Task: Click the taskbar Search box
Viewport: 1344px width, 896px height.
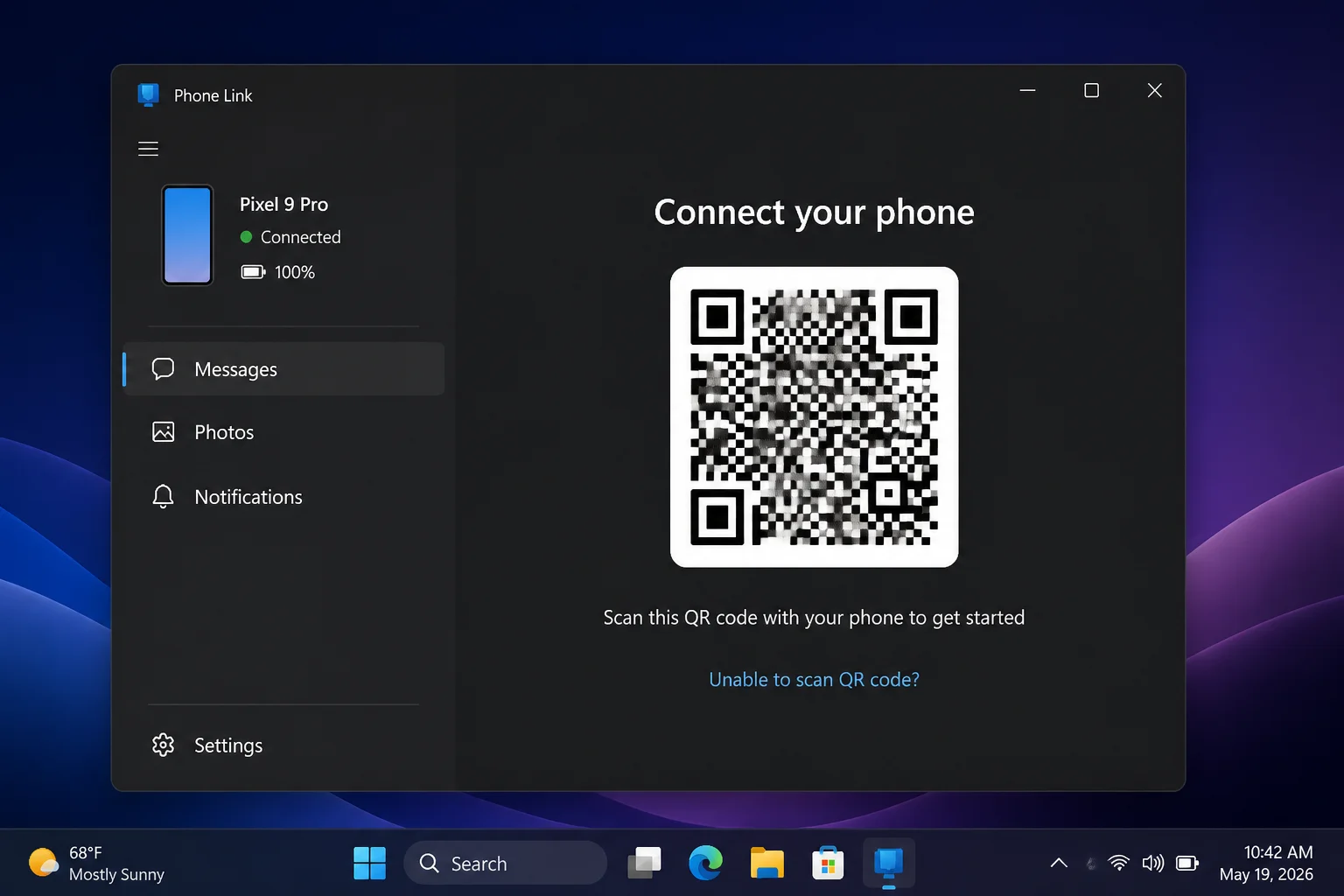Action: click(505, 863)
